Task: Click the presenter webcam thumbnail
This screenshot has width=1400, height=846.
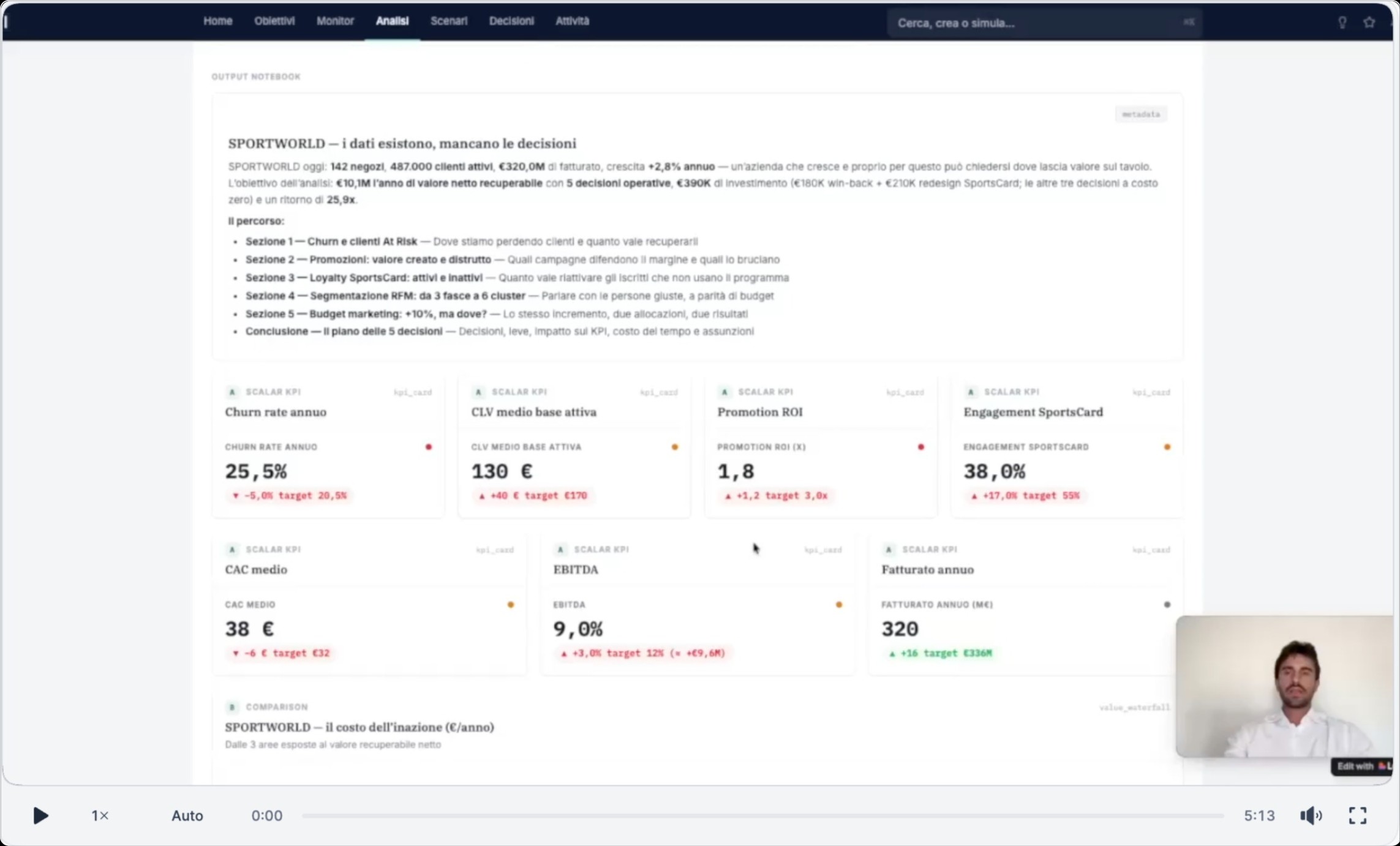Action: pyautogui.click(x=1284, y=686)
